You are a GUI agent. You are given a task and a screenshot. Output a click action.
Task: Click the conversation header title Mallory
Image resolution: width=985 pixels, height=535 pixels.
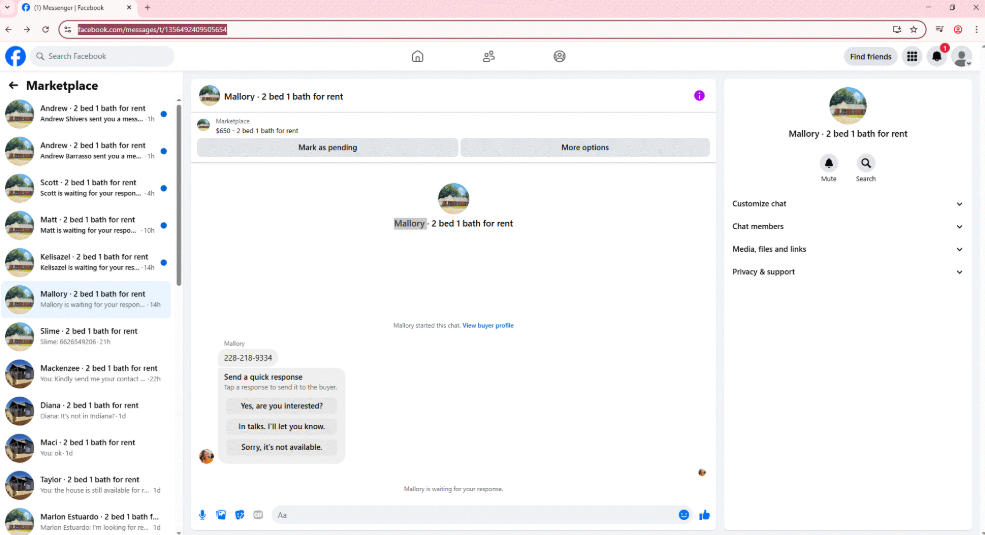(283, 97)
